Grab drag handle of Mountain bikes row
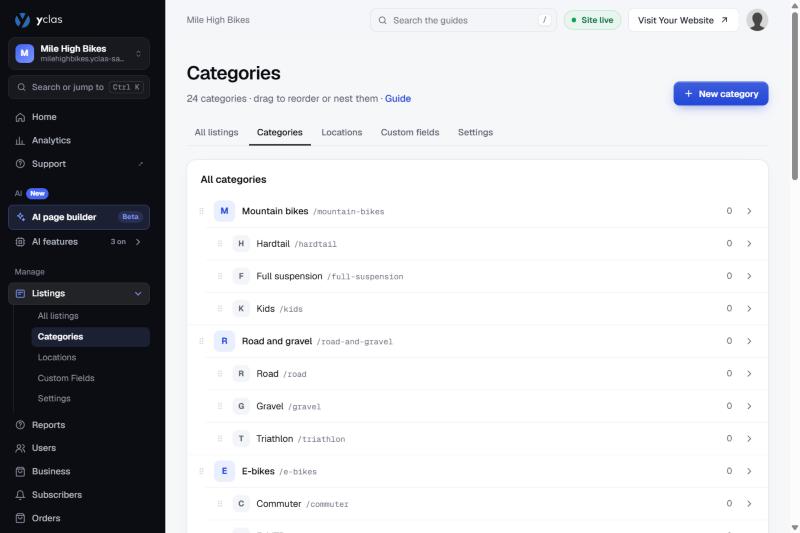Image resolution: width=800 pixels, height=533 pixels. 202,211
